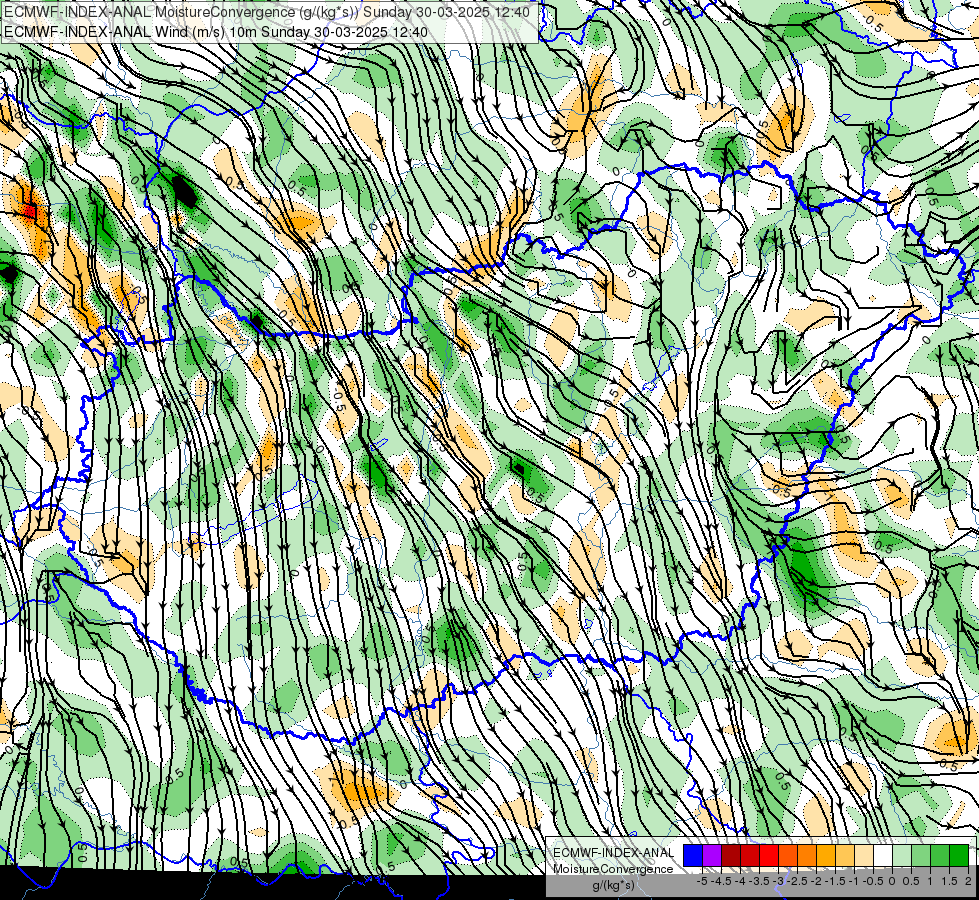Click the -0.5 tick label in legend
The height and width of the screenshot is (900, 979).
click(873, 881)
